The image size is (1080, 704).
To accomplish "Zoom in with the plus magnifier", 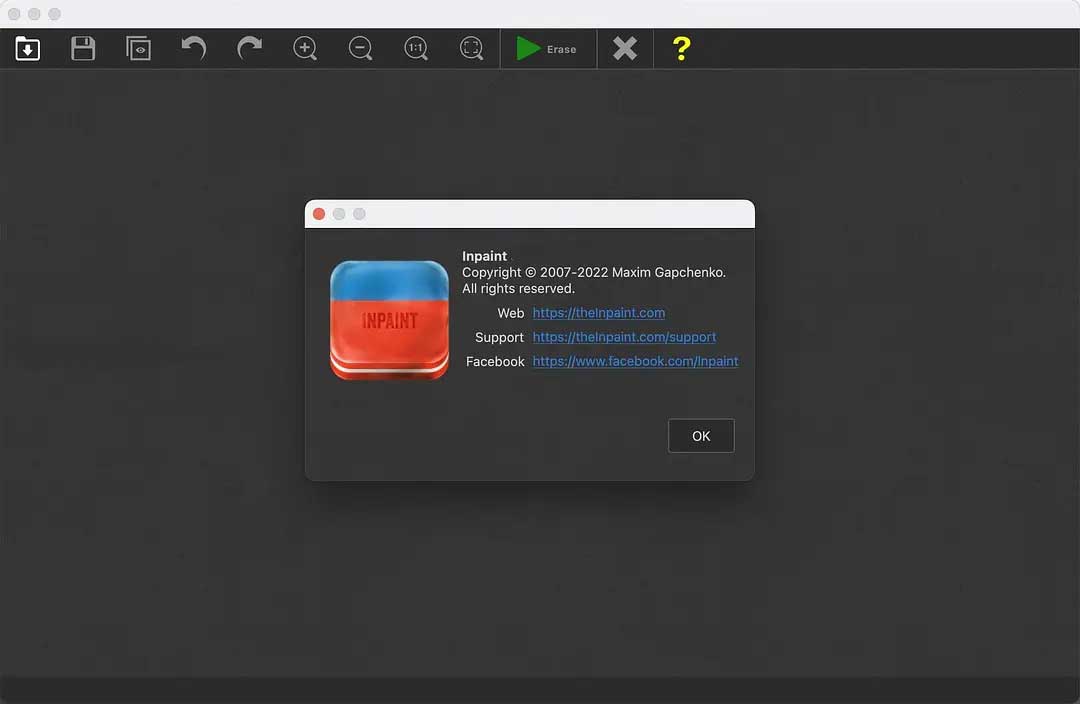I will pyautogui.click(x=305, y=48).
